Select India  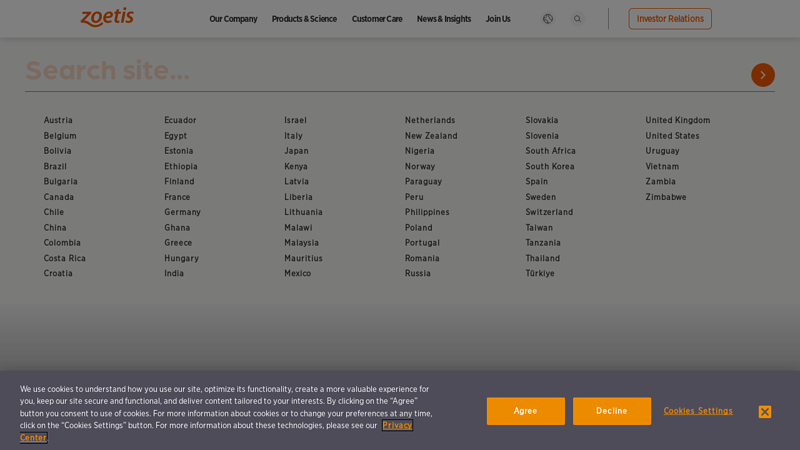click(x=173, y=273)
